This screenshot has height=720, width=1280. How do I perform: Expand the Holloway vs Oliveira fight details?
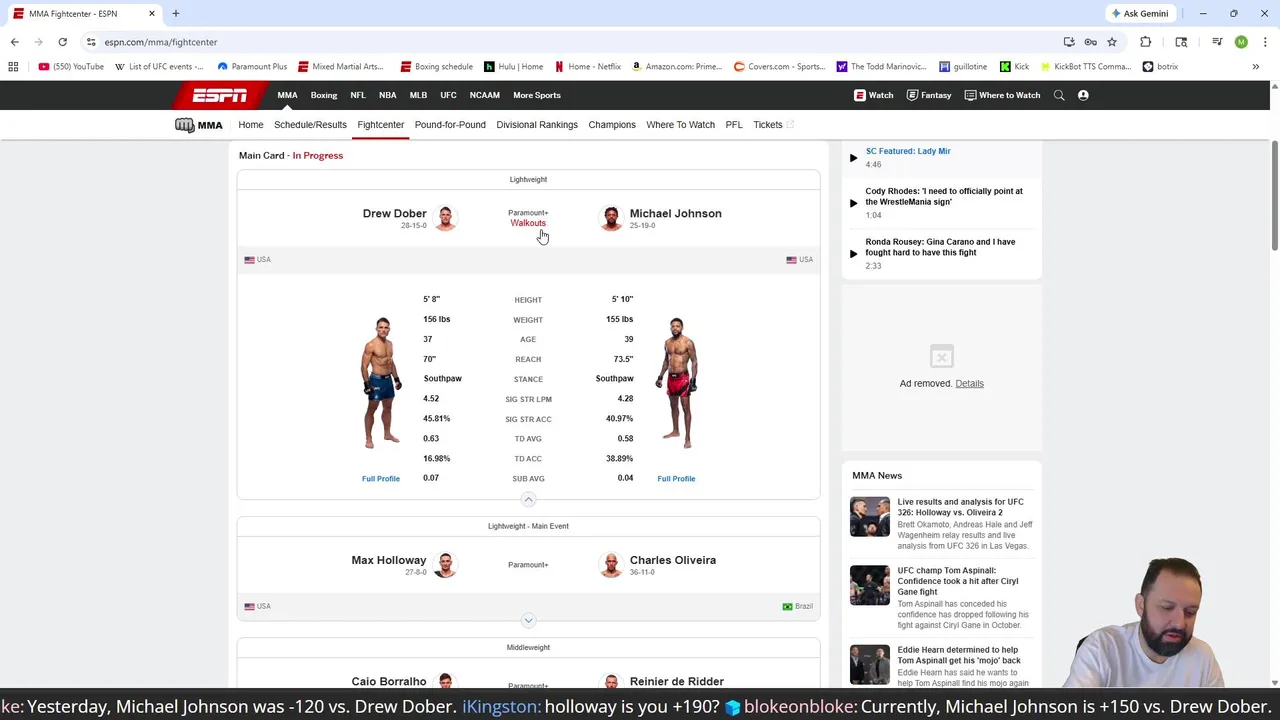coord(528,620)
